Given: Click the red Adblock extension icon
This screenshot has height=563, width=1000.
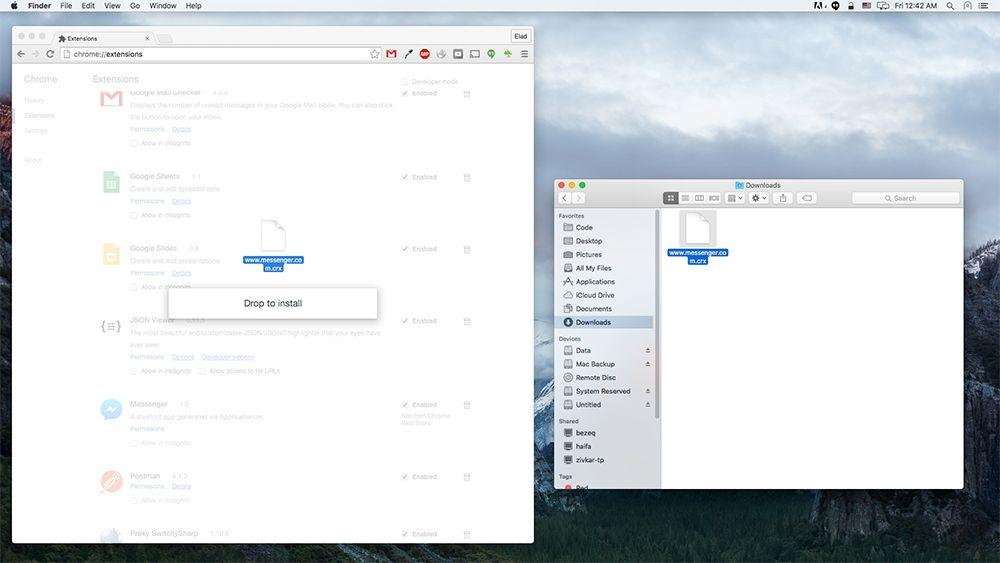Looking at the screenshot, I should [425, 54].
